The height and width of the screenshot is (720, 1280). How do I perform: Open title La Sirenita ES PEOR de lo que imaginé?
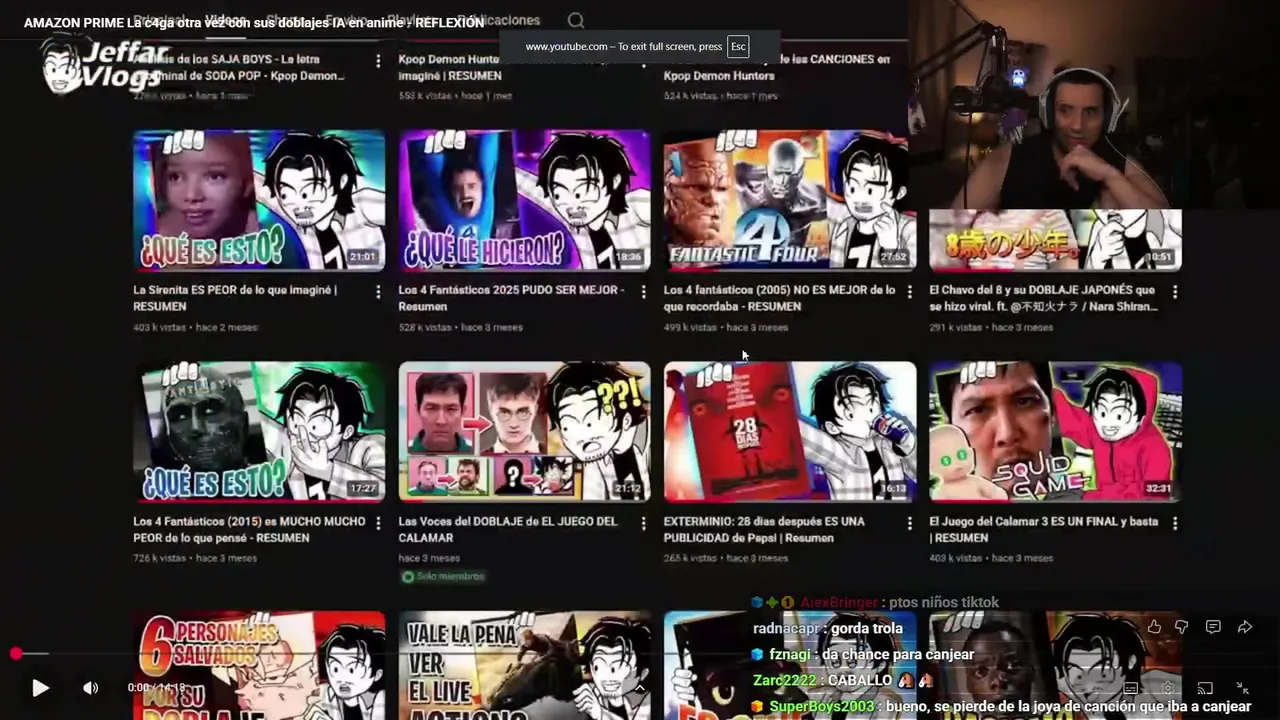coord(235,298)
